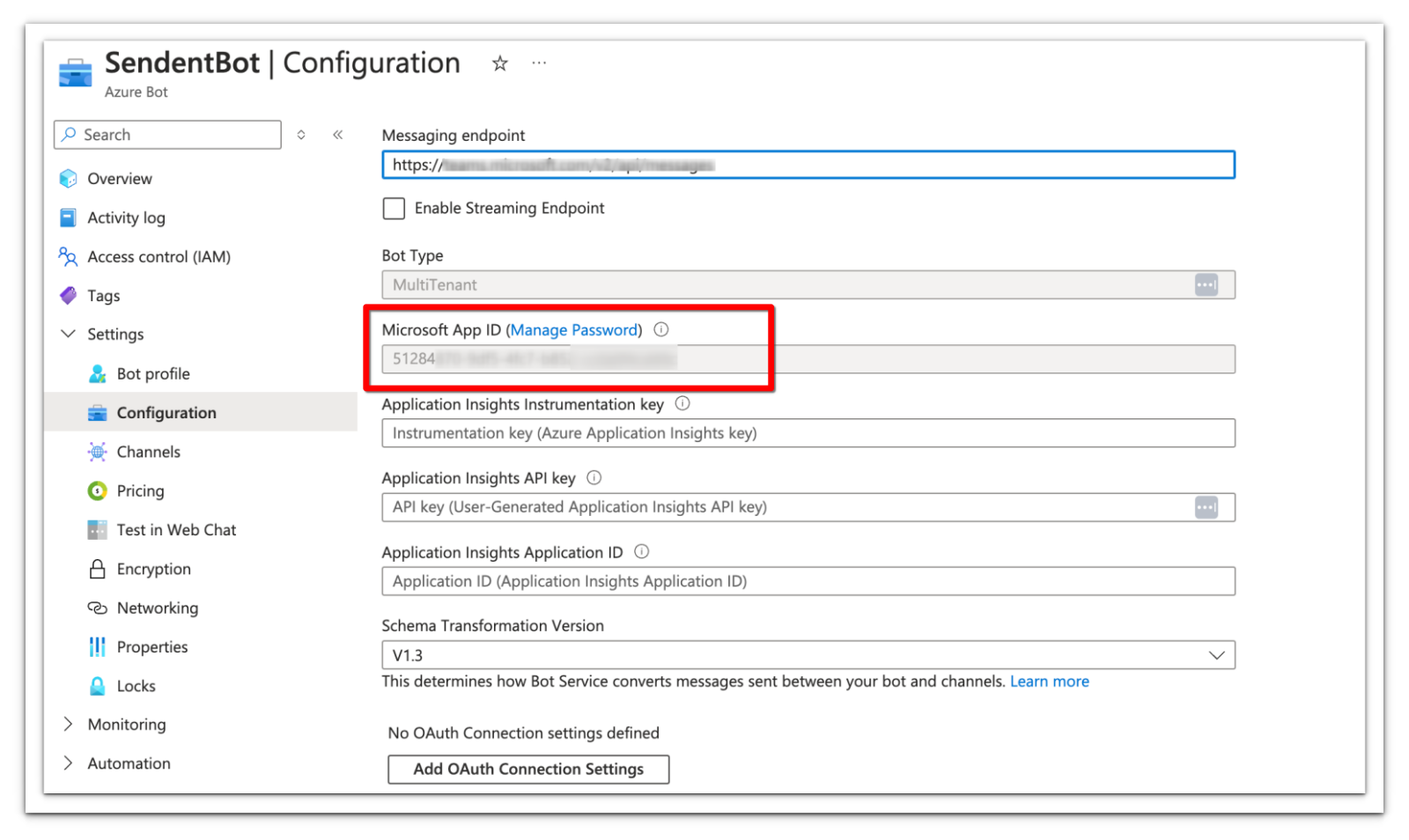The height and width of the screenshot is (840, 1409).
Task: Open the Manage Password link
Action: pyautogui.click(x=573, y=329)
